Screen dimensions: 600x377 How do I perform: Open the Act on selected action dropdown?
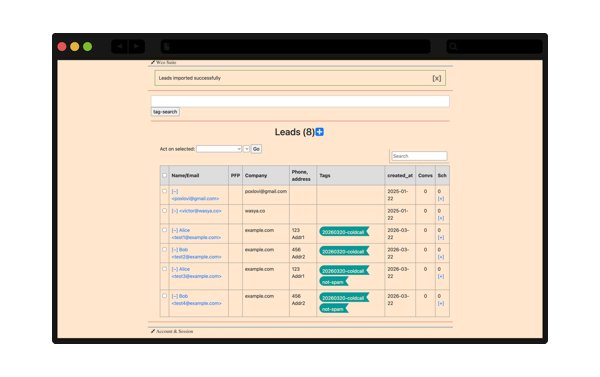tap(219, 149)
